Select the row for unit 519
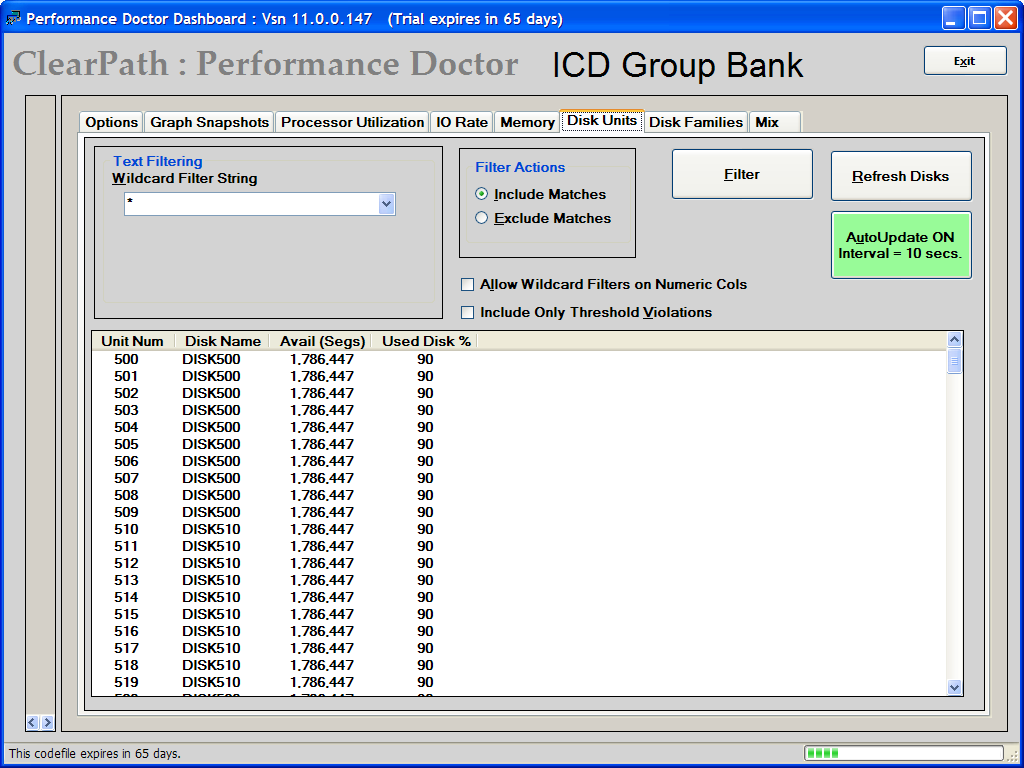The width and height of the screenshot is (1024, 768). (x=519, y=682)
